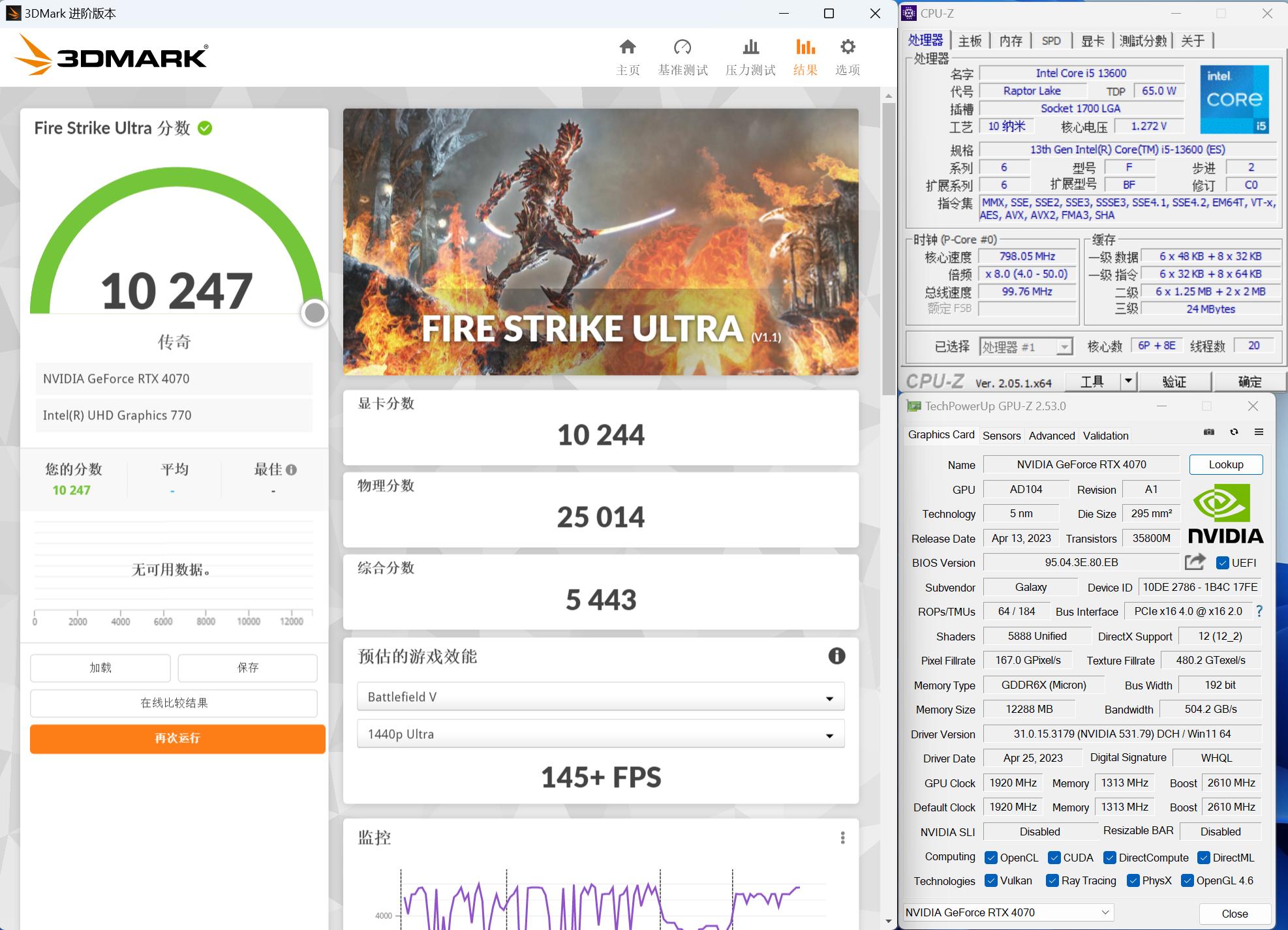Export BIOS using share icon next to UEFI
This screenshot has height=930, width=1288.
click(x=1195, y=562)
